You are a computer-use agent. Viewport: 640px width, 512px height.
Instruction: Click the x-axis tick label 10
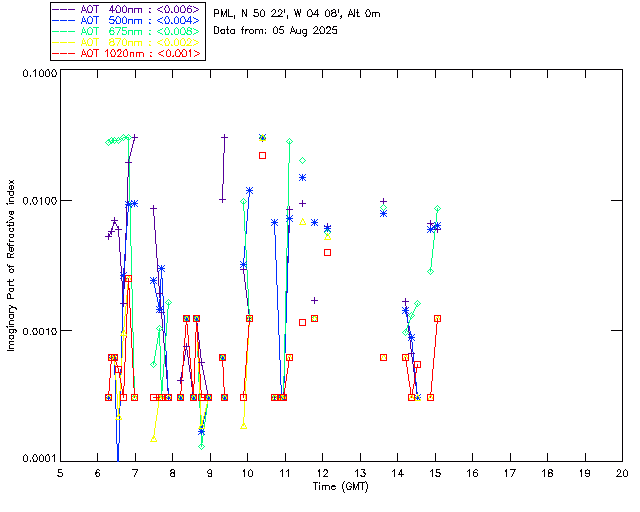(247, 472)
